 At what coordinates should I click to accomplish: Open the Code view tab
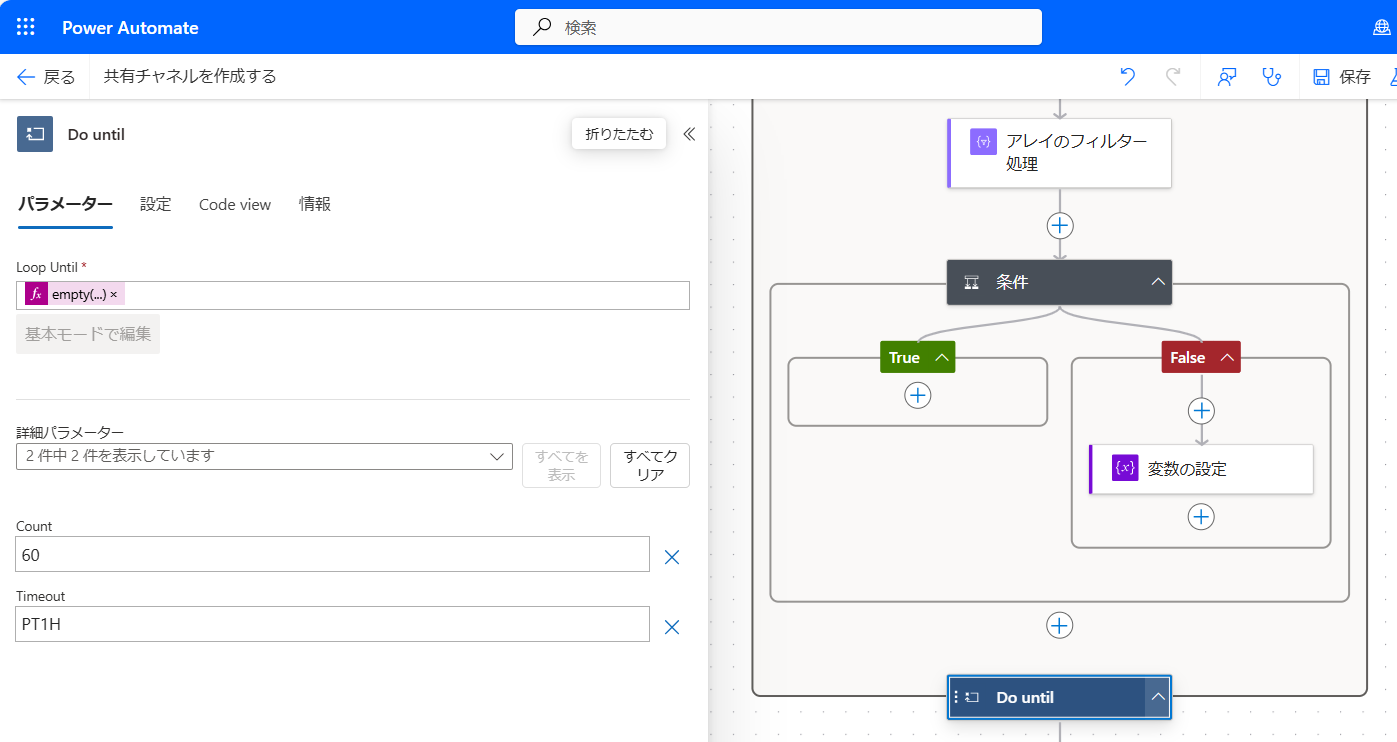(235, 204)
